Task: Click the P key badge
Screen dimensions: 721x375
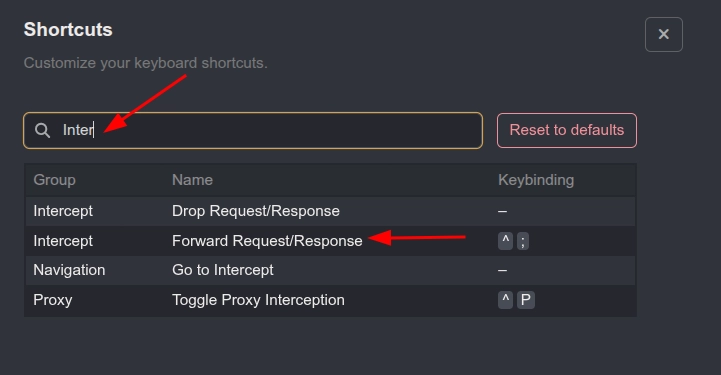Action: (526, 300)
